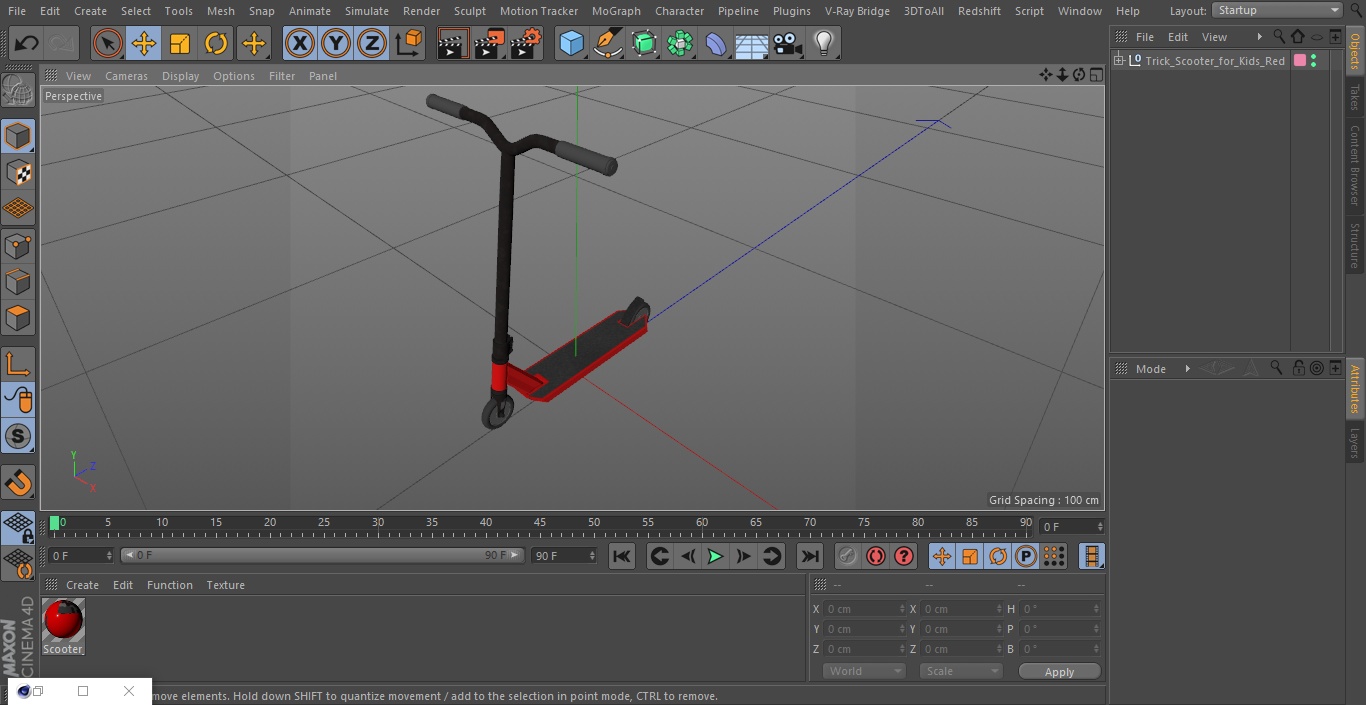Screen dimensions: 1366x705
Task: Click the Undo arrow icon
Action: coord(27,43)
